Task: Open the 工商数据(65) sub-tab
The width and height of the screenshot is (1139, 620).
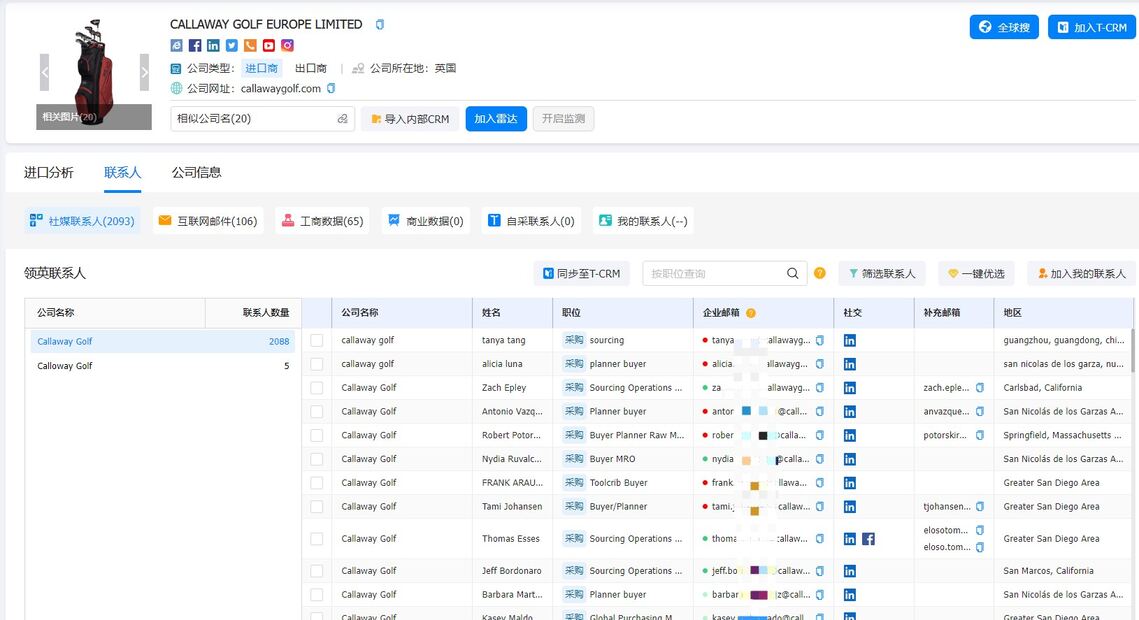Action: (323, 221)
